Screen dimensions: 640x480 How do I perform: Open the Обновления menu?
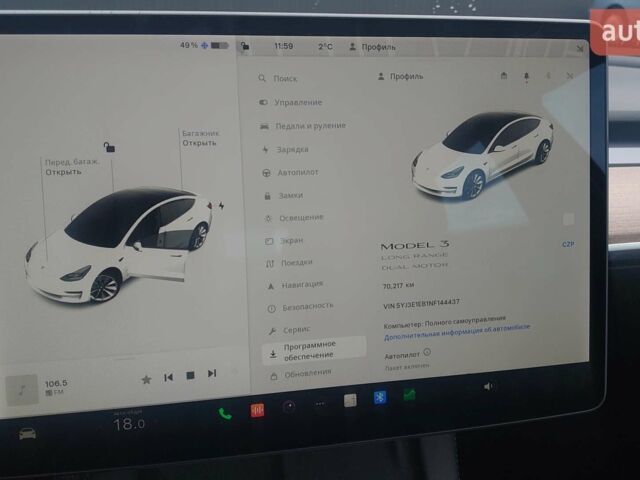(301, 374)
